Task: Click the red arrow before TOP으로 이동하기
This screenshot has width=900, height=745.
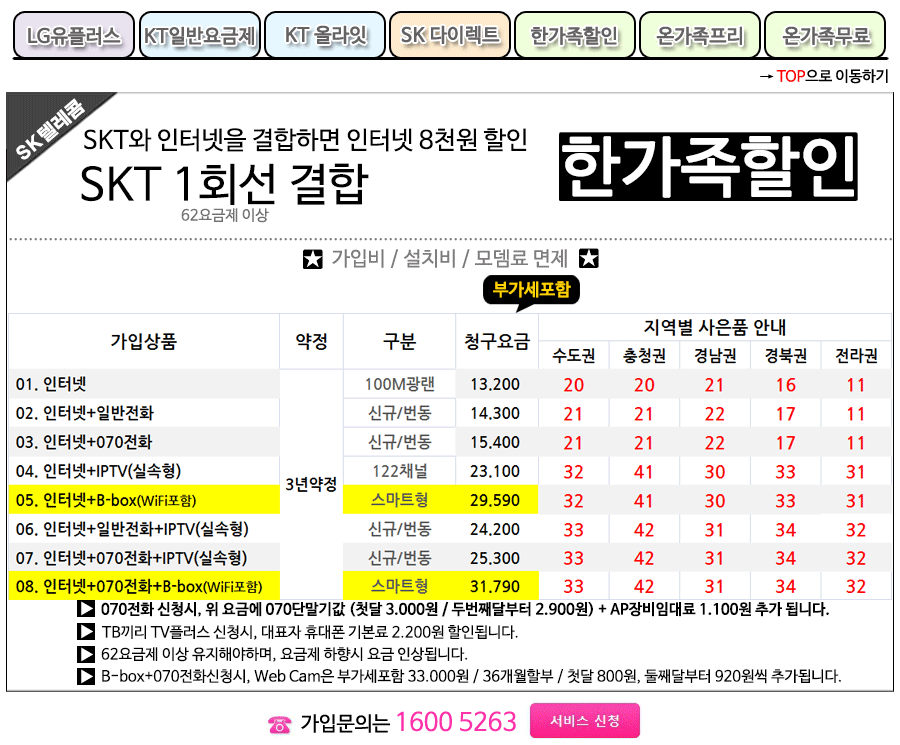Action: (765, 74)
